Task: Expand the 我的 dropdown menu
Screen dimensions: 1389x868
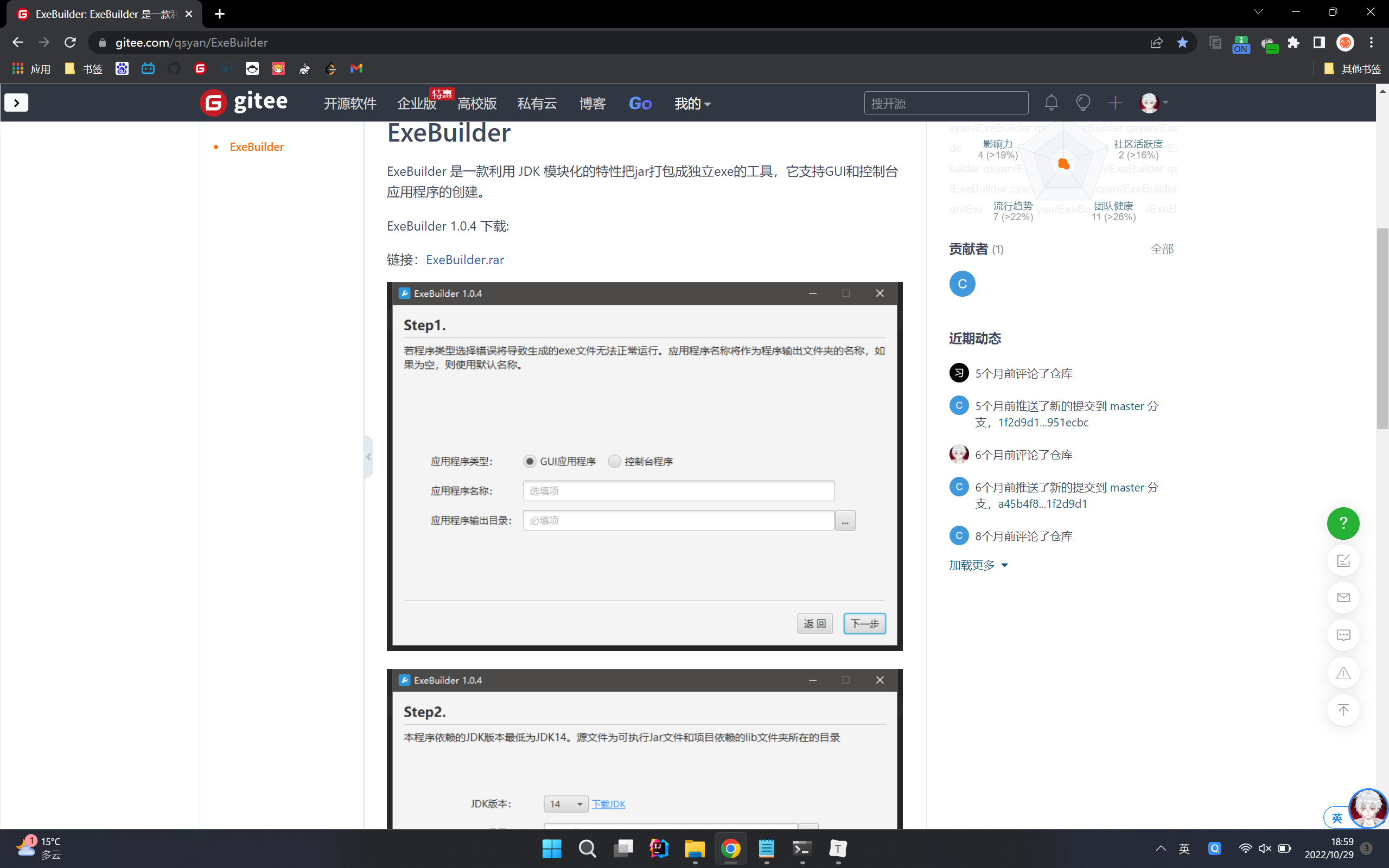Action: (x=692, y=104)
